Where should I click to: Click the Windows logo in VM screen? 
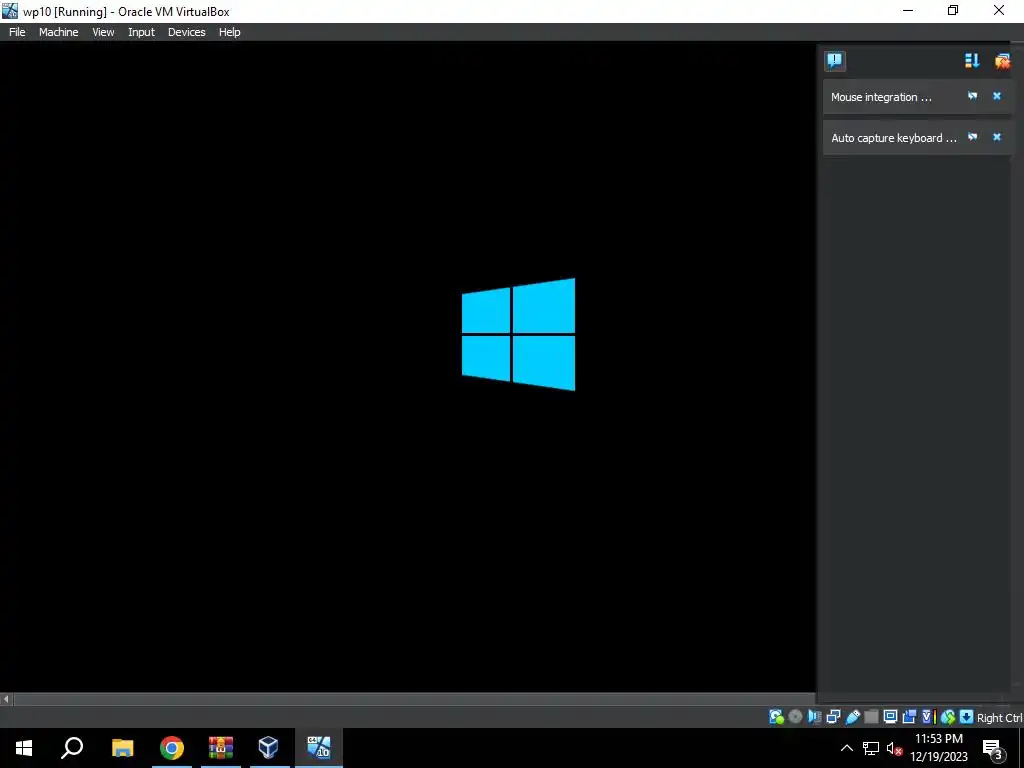519,334
